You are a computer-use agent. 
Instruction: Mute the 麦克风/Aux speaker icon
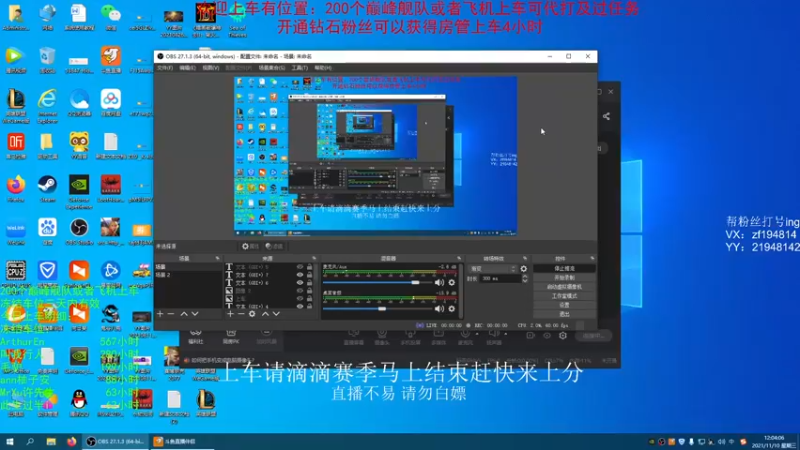point(439,282)
